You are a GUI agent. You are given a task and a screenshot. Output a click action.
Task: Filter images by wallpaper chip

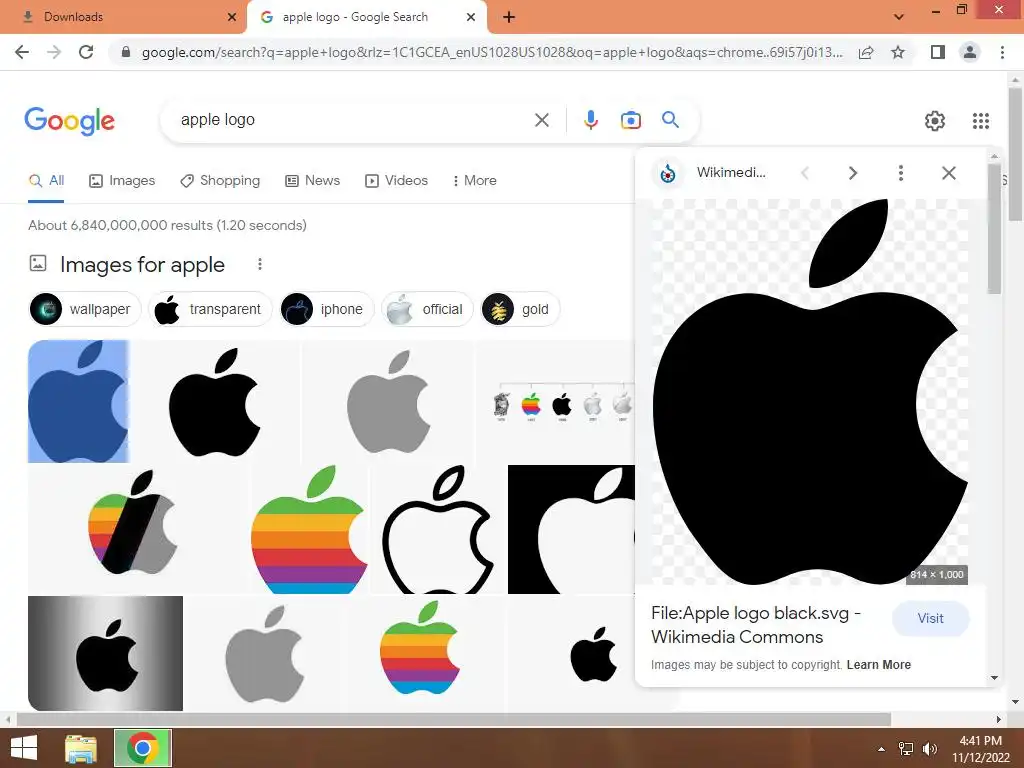point(84,309)
